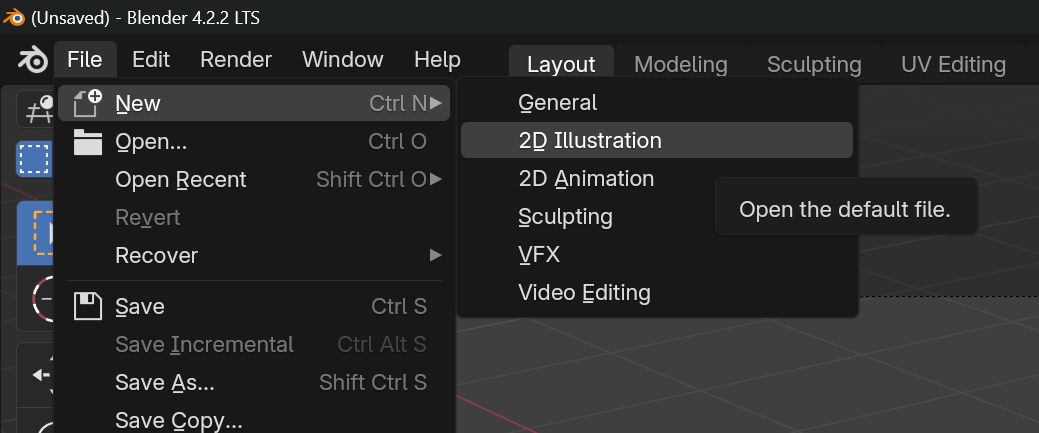1039x433 pixels.
Task: Expand the Recover submenu arrow
Action: 435,255
